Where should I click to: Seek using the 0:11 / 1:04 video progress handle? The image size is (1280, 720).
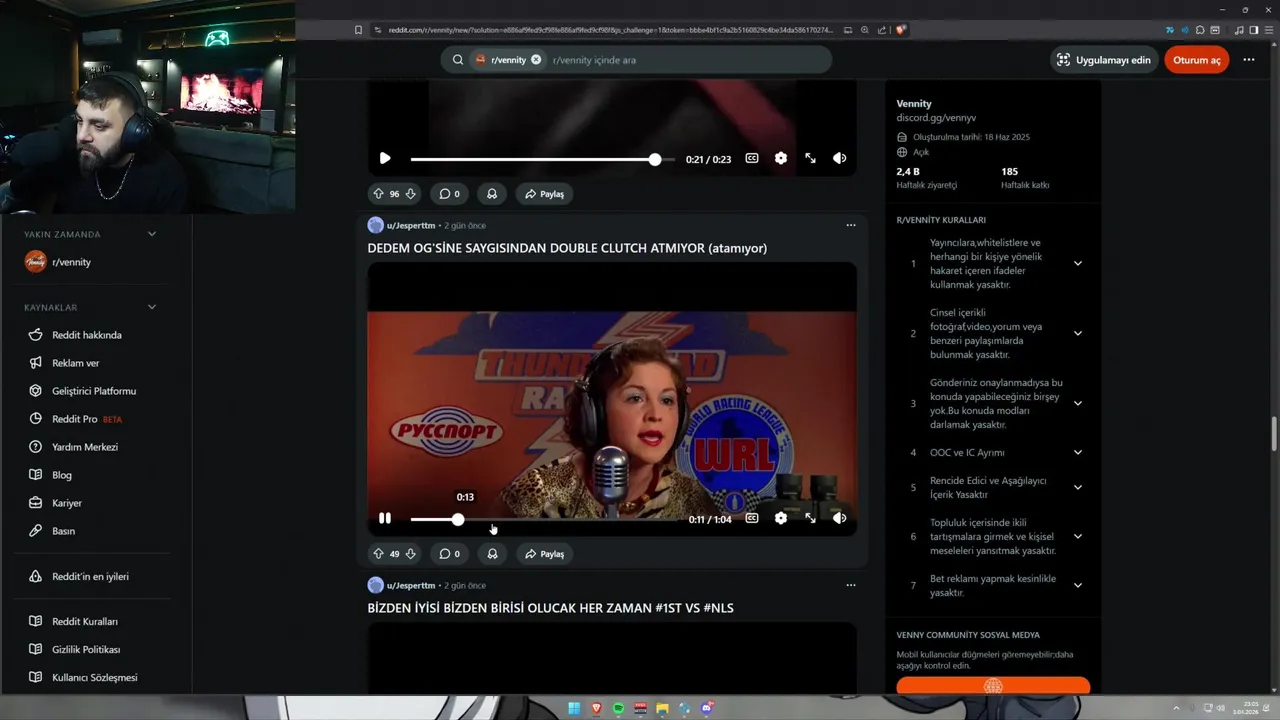tap(457, 519)
